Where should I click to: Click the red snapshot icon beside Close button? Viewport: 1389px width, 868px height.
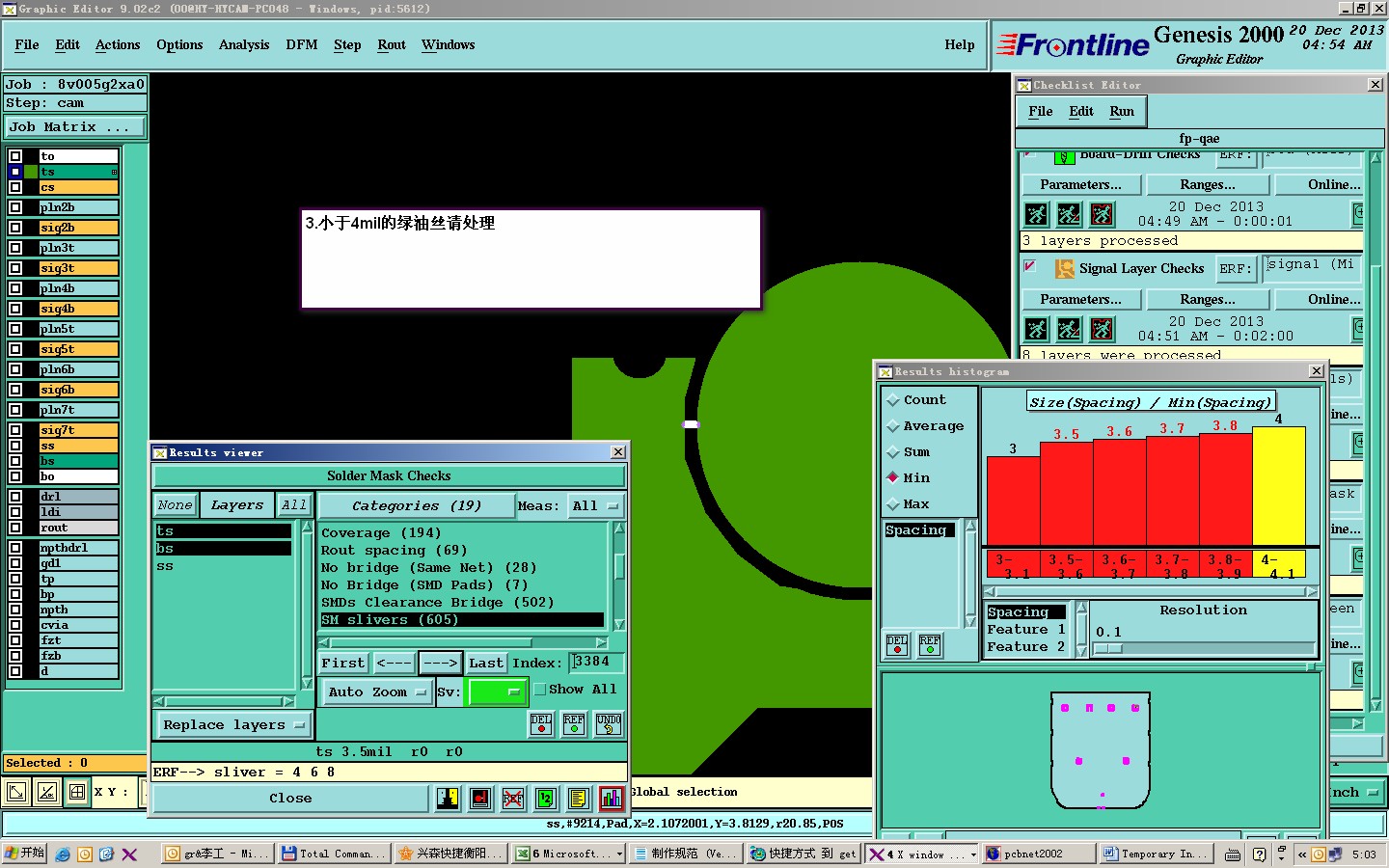(480, 798)
